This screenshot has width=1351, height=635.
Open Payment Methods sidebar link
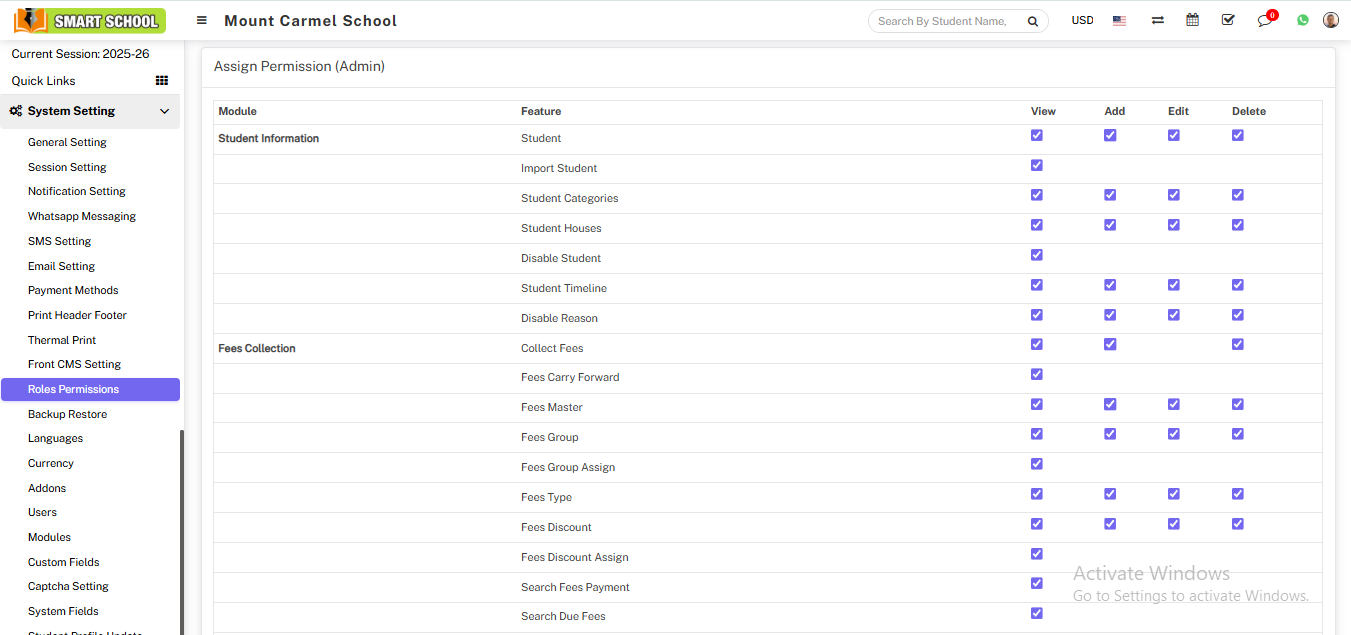click(73, 290)
